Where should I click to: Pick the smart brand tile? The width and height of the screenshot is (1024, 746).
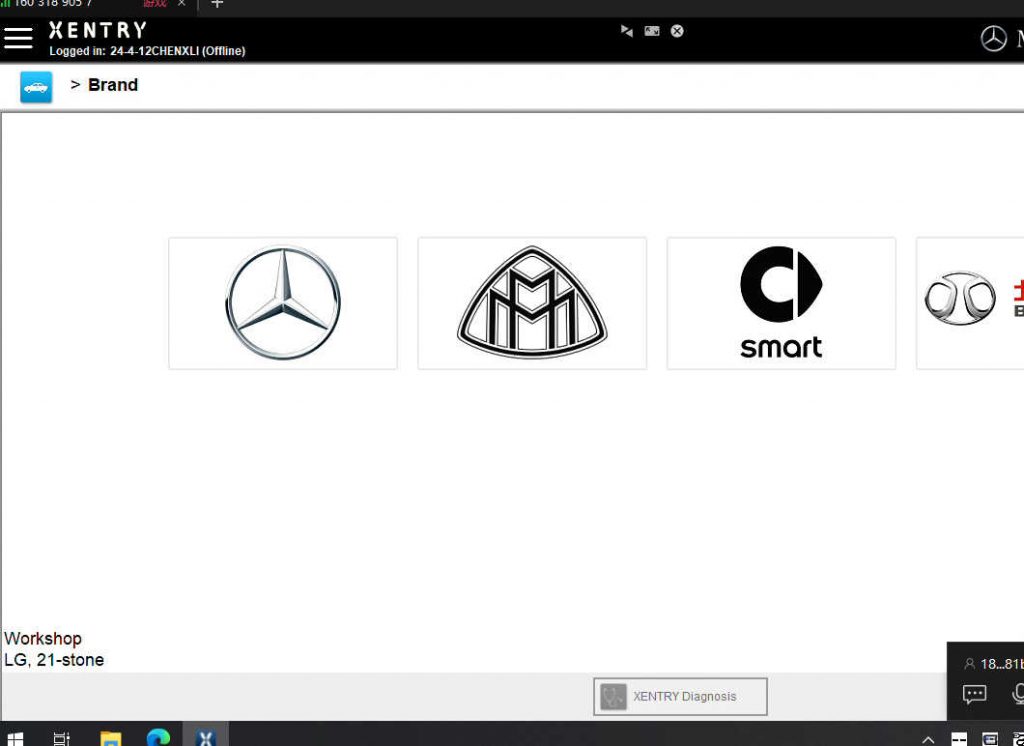[x=781, y=303]
